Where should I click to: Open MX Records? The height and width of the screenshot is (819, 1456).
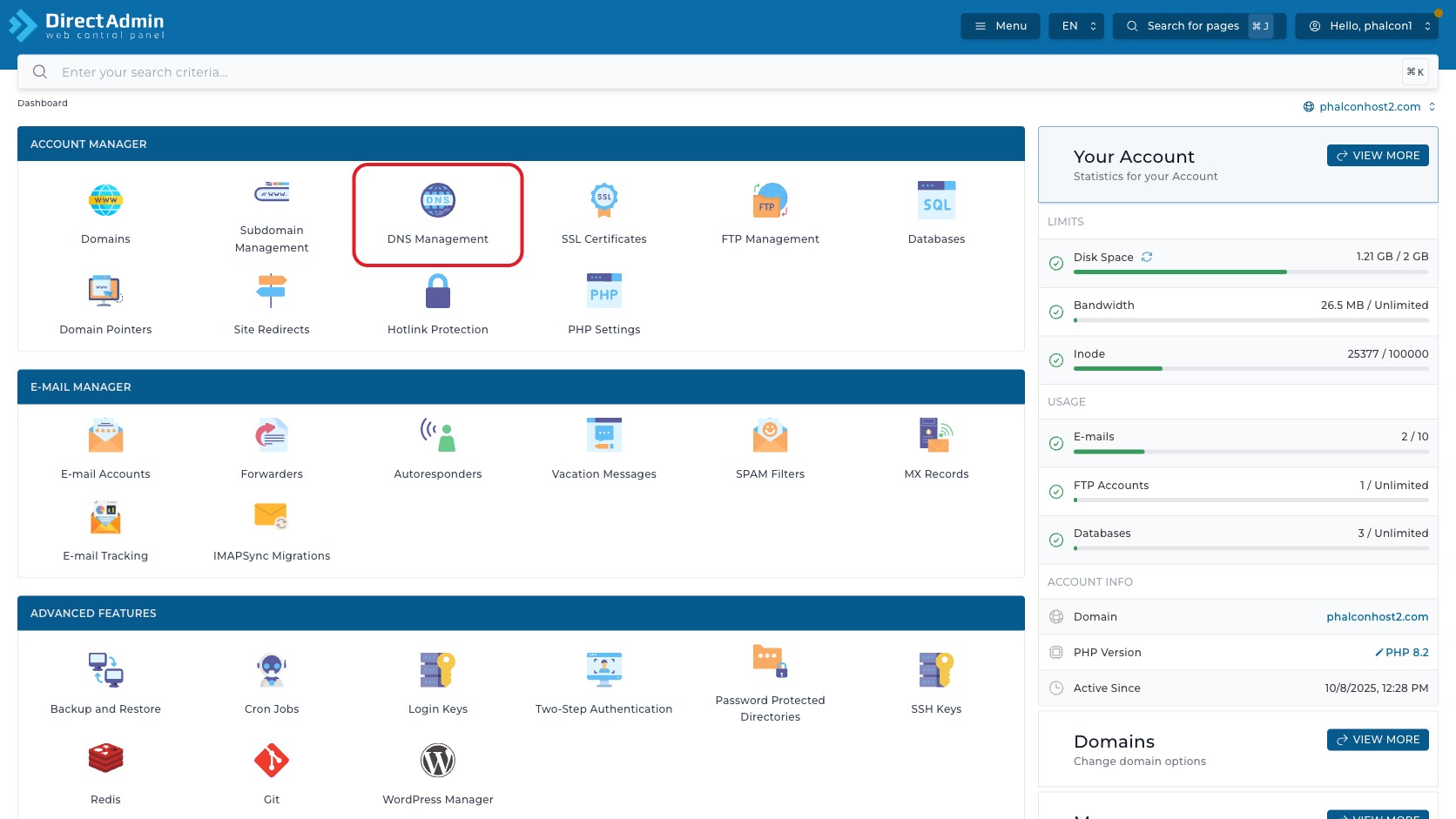pos(937,449)
